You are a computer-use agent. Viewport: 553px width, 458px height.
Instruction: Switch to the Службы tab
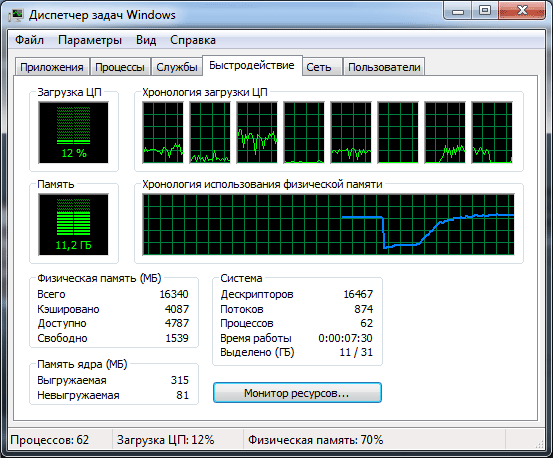pyautogui.click(x=177, y=67)
